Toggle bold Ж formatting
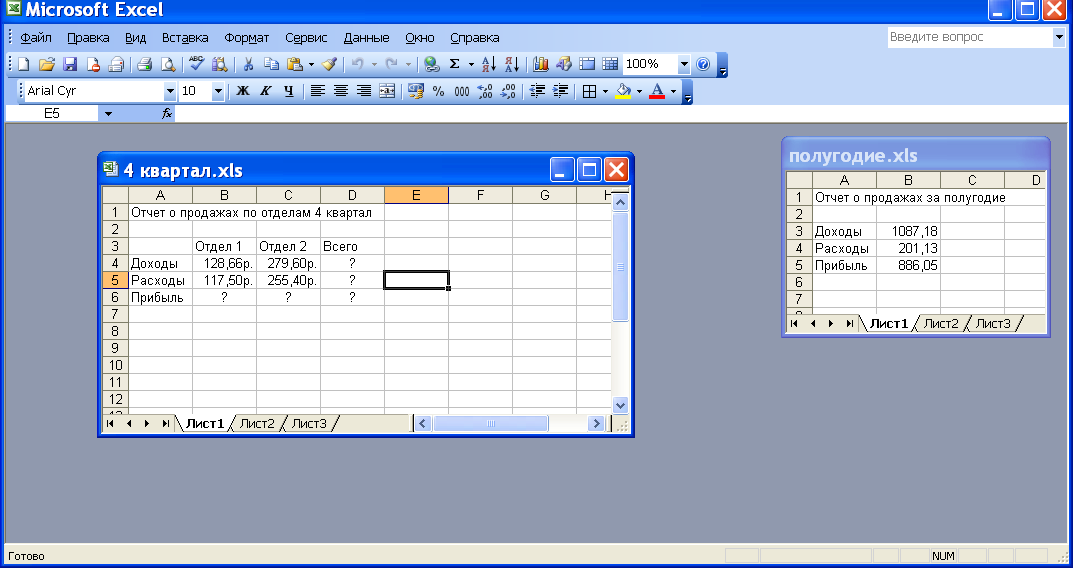Image resolution: width=1073 pixels, height=568 pixels. (x=243, y=91)
